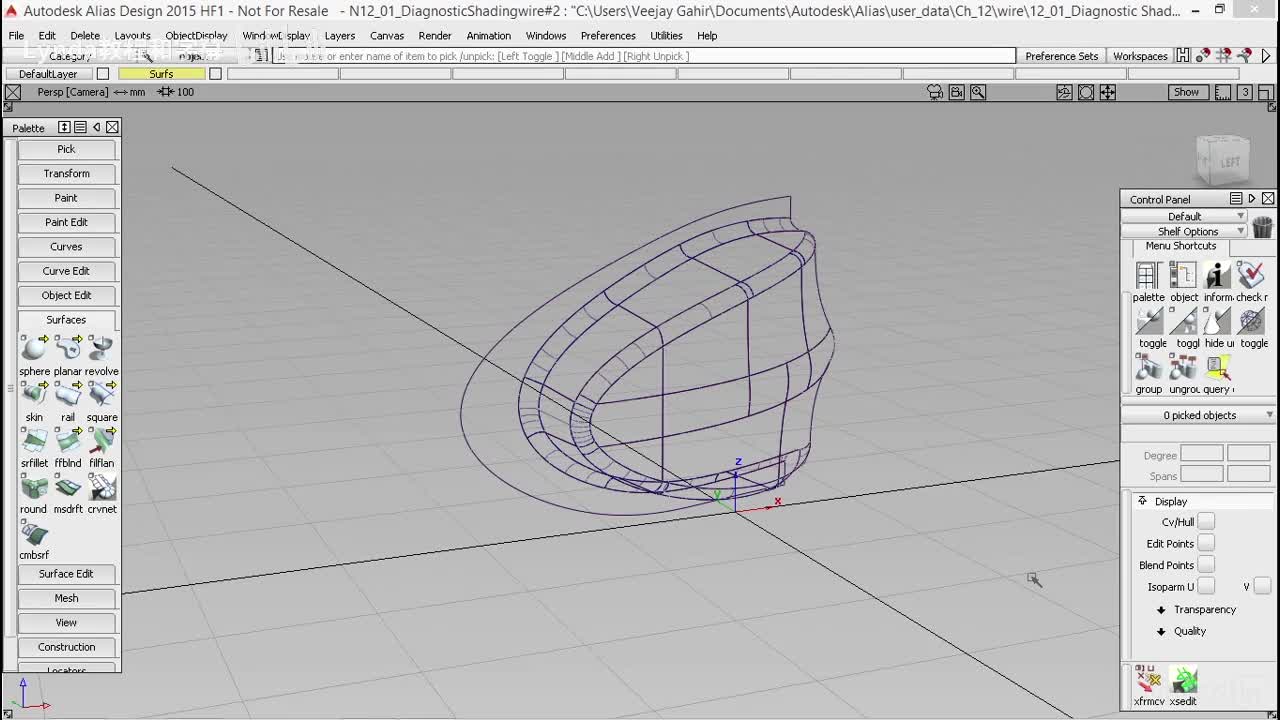This screenshot has width=1280, height=720.
Task: Check the Blend Points checkbox
Action: pos(1206,565)
